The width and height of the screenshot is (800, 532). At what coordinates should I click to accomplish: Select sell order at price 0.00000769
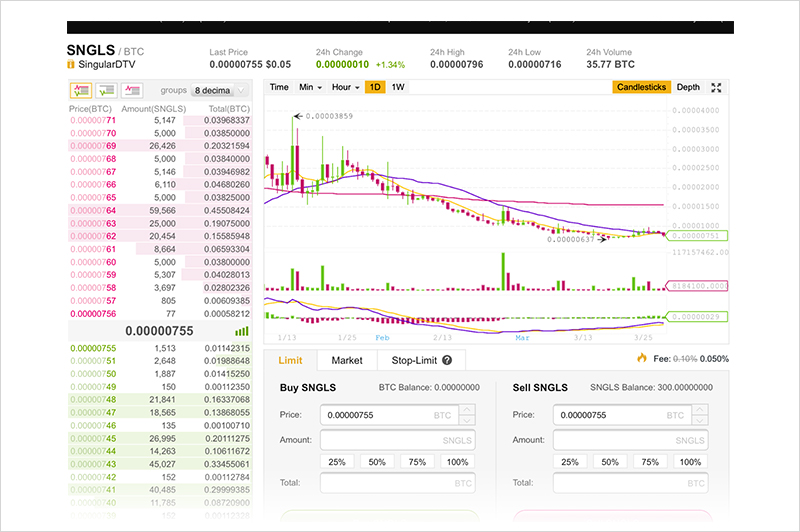pos(160,146)
